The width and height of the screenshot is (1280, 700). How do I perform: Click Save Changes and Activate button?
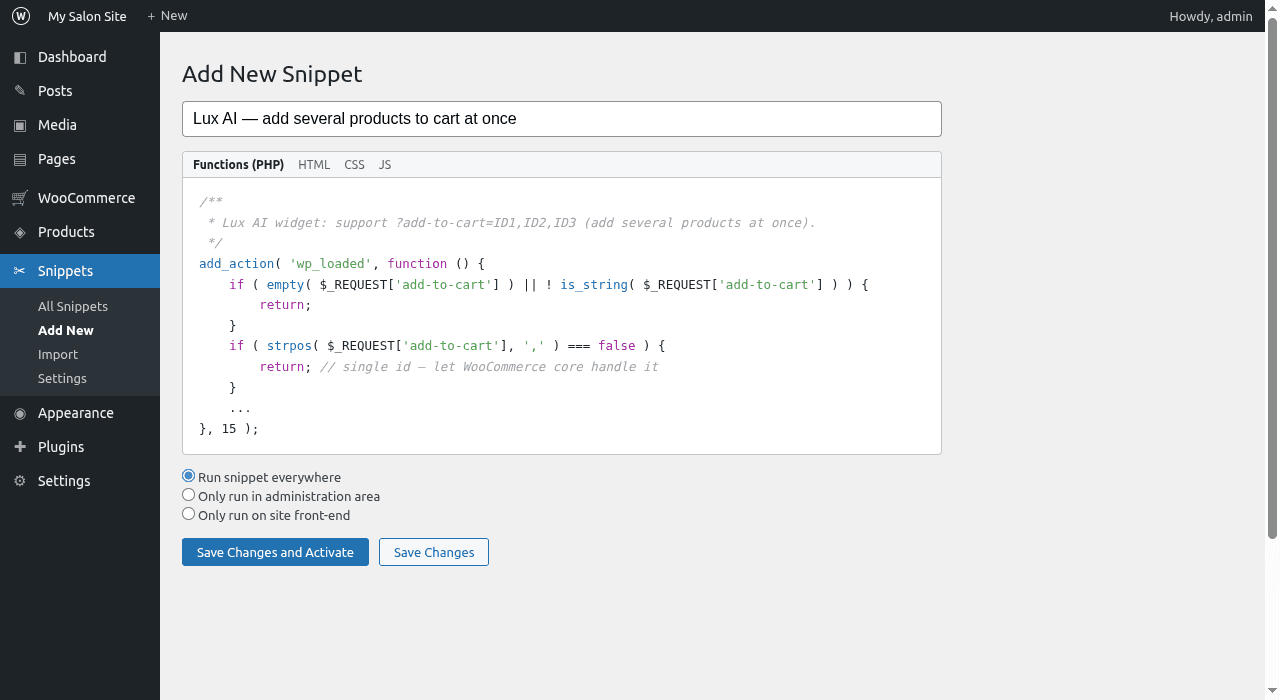click(275, 552)
